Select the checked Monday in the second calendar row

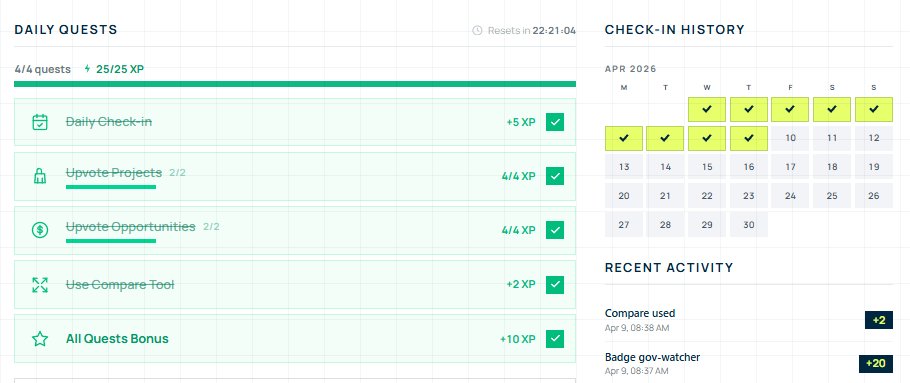(624, 138)
